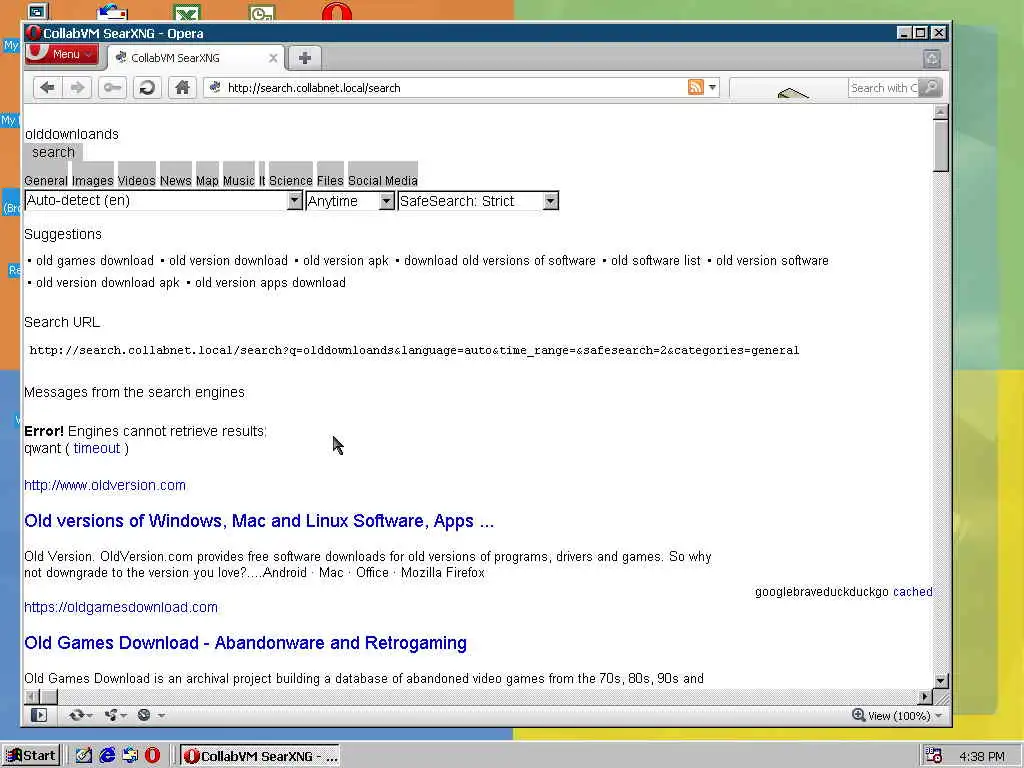
Task: Open the red Opera Menu button
Action: [x=62, y=54]
